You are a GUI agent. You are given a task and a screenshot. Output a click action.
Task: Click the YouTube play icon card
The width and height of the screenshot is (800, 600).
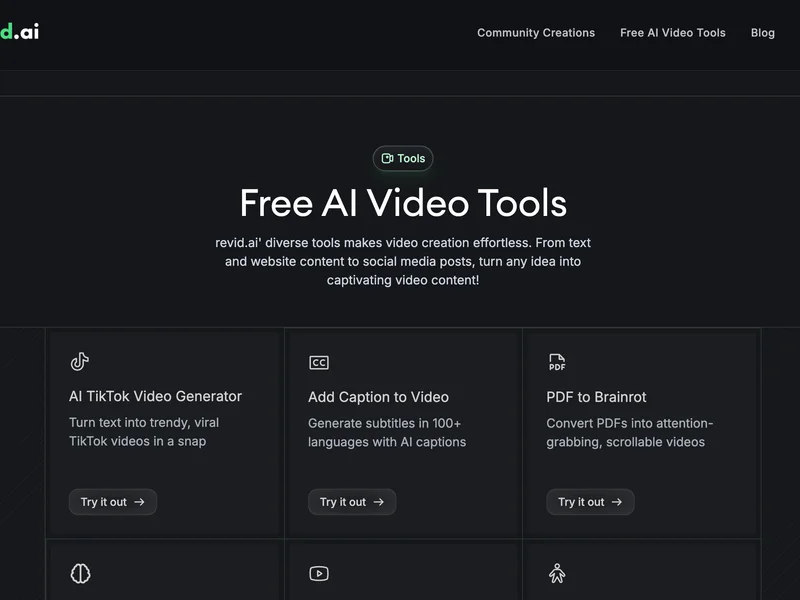[319, 573]
